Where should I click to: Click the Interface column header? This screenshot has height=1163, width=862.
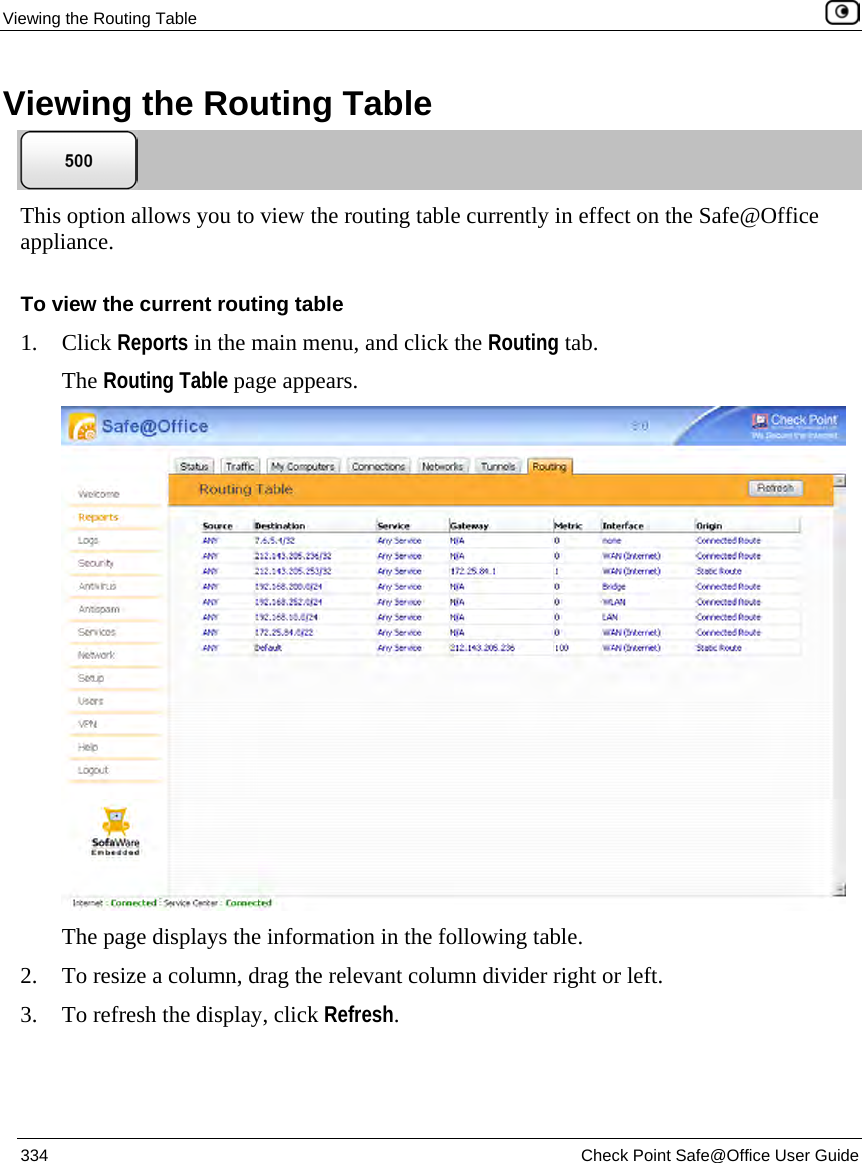[x=623, y=525]
